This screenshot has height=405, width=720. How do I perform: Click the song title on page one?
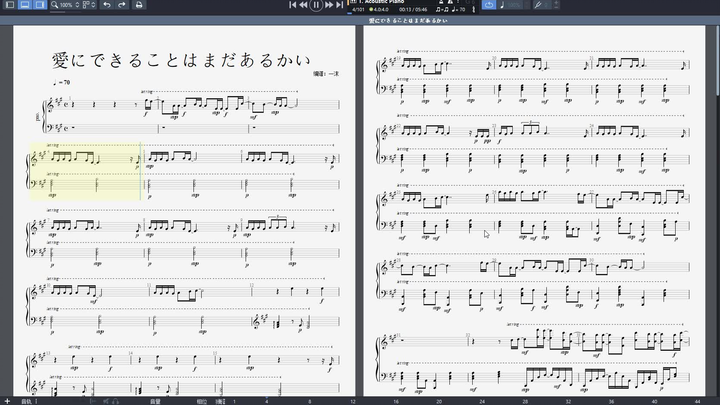pos(181,60)
